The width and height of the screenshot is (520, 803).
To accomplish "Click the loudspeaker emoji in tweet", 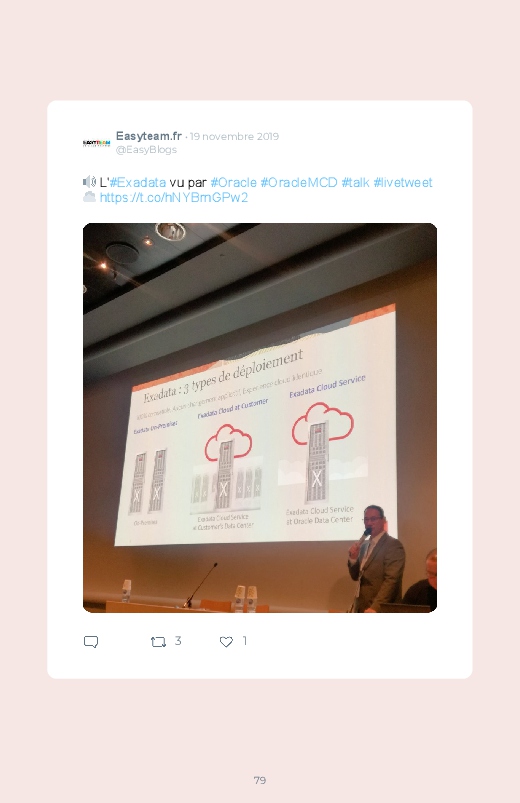I will [x=90, y=182].
